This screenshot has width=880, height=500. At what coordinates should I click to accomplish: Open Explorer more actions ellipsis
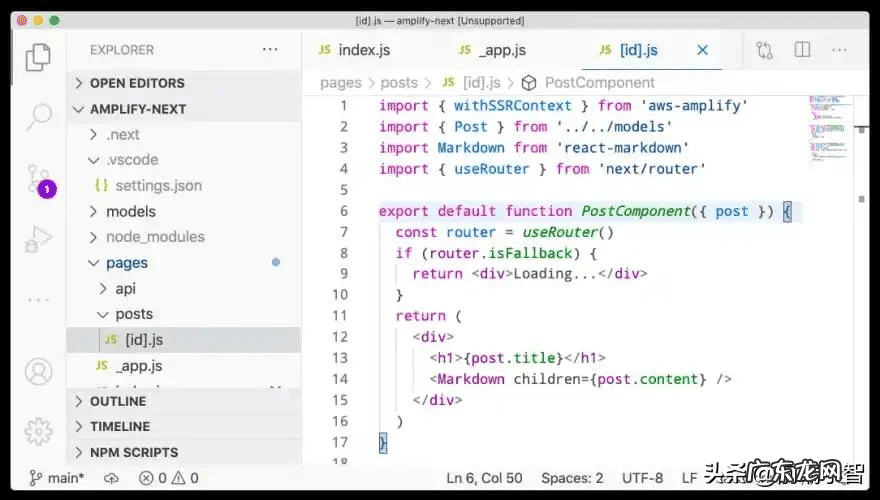(x=270, y=50)
